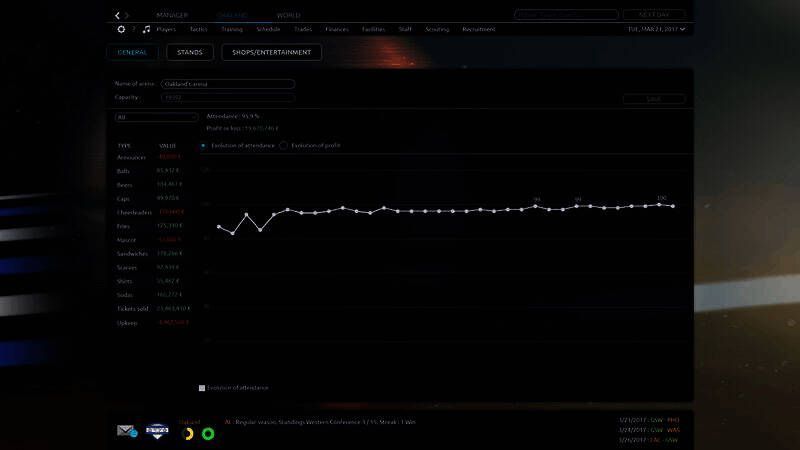Click the last data point on attendance graph
800x450 pixels.
(x=673, y=206)
